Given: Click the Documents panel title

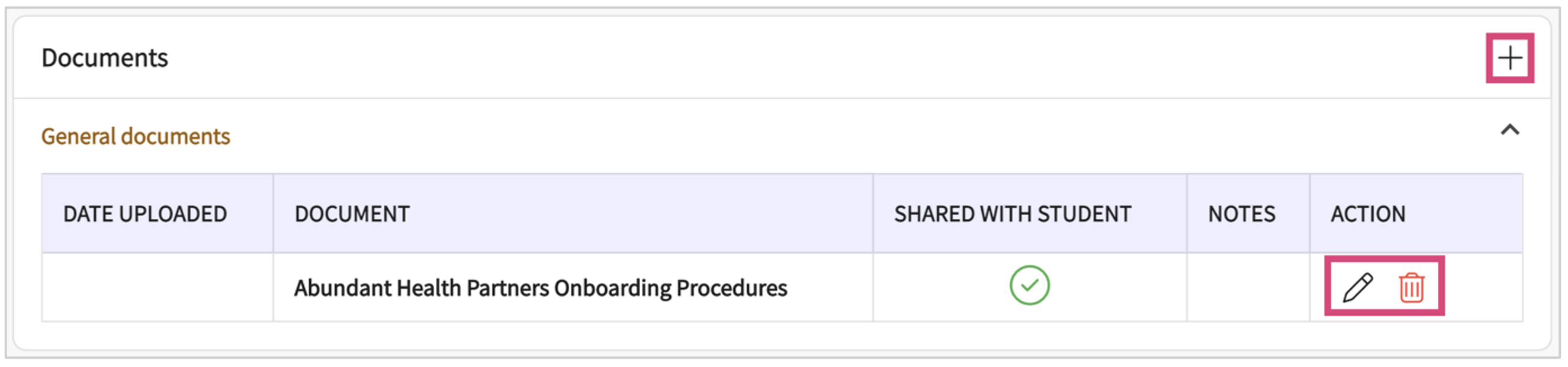Looking at the screenshot, I should pos(105,59).
